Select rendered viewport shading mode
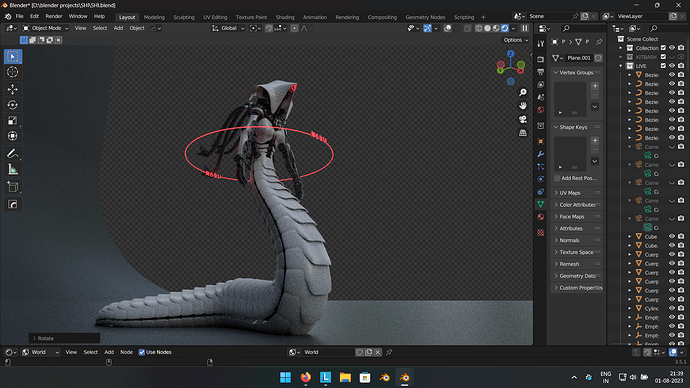Image resolution: width=690 pixels, height=388 pixels. pos(505,28)
